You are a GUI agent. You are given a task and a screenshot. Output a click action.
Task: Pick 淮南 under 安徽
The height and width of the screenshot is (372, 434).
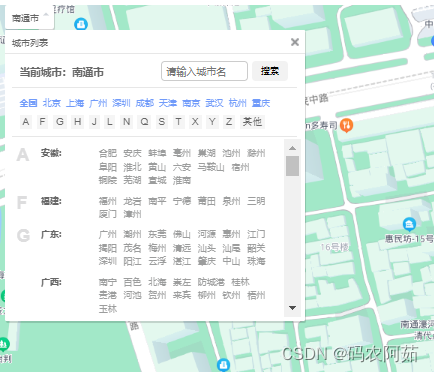coord(182,180)
